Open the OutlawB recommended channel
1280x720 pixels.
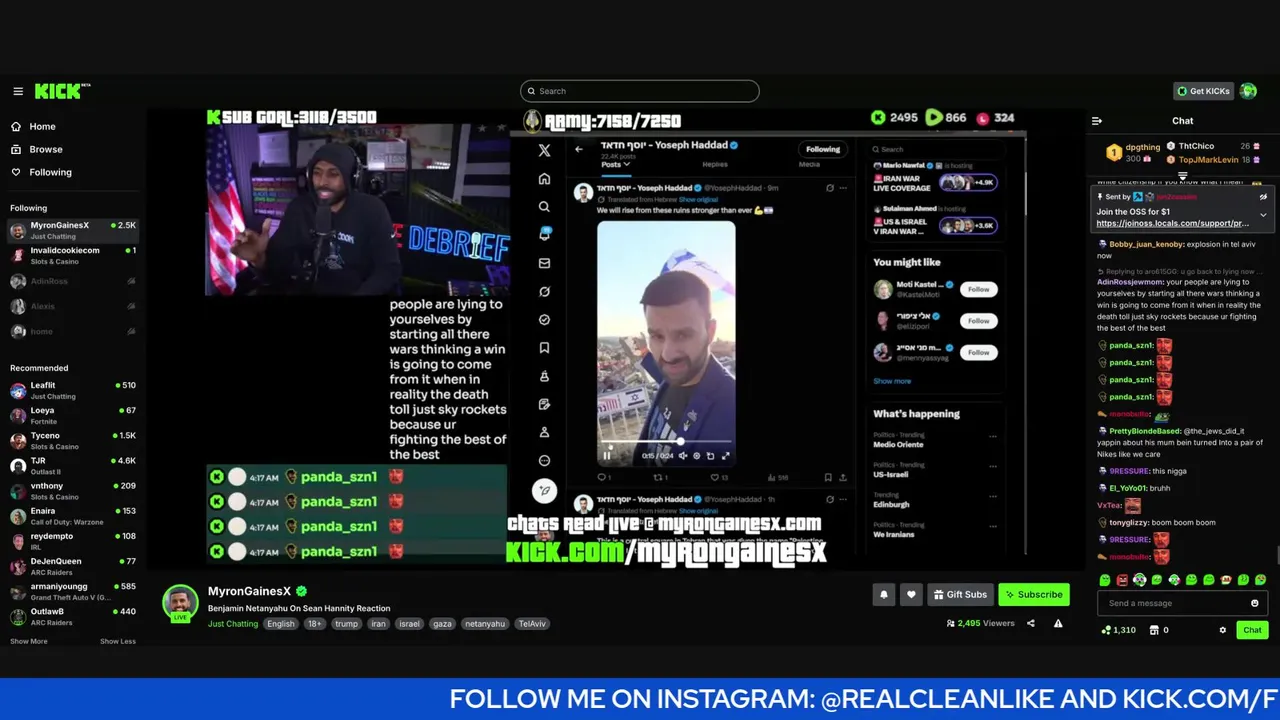tap(72, 616)
